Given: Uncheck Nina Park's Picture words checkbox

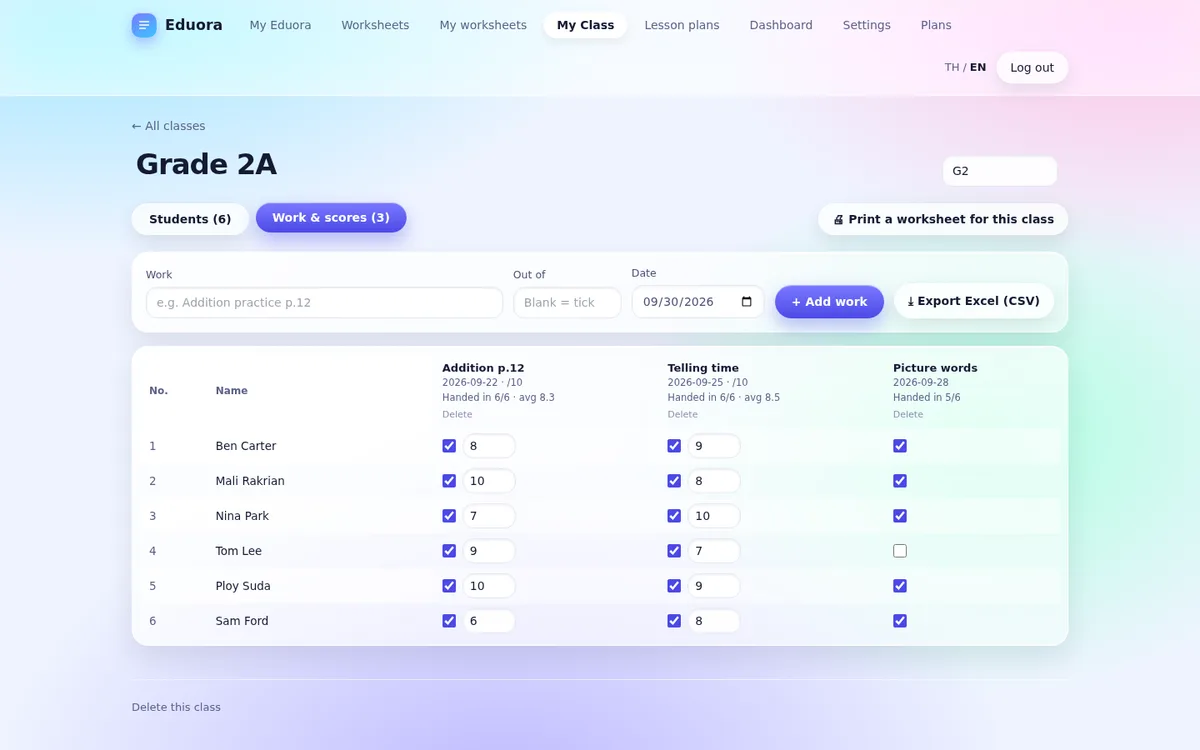Looking at the screenshot, I should pyautogui.click(x=900, y=516).
